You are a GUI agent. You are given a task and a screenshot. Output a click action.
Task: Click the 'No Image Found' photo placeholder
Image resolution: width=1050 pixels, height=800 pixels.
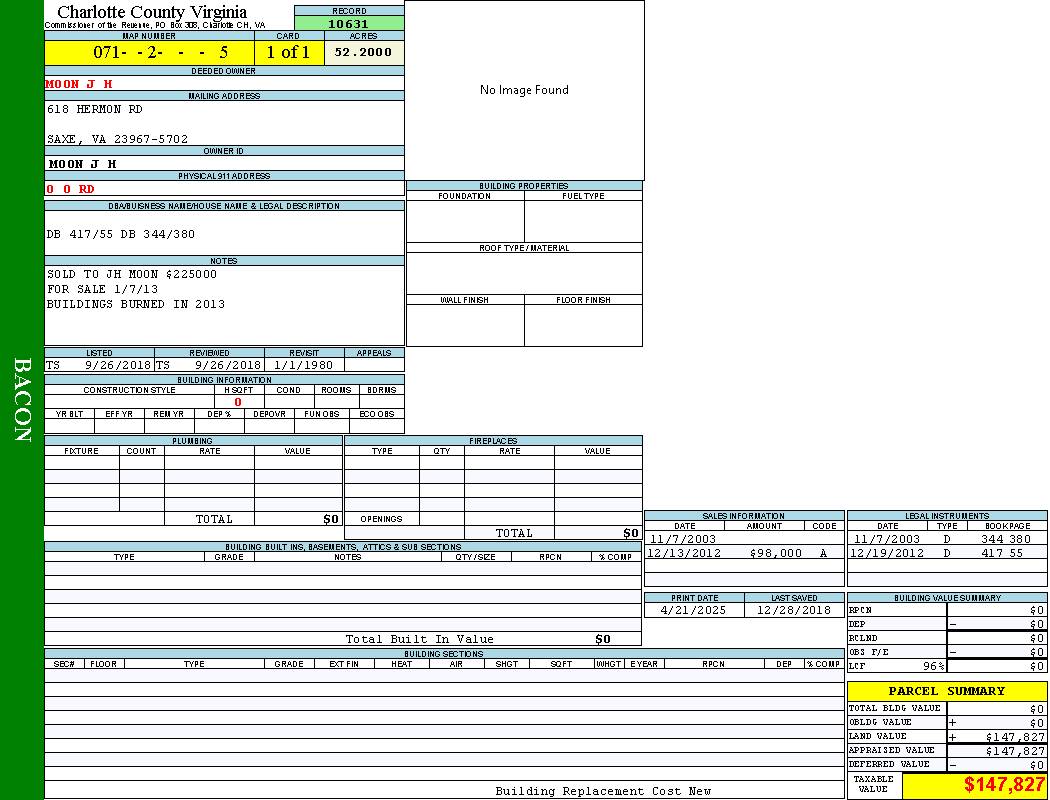[524, 90]
